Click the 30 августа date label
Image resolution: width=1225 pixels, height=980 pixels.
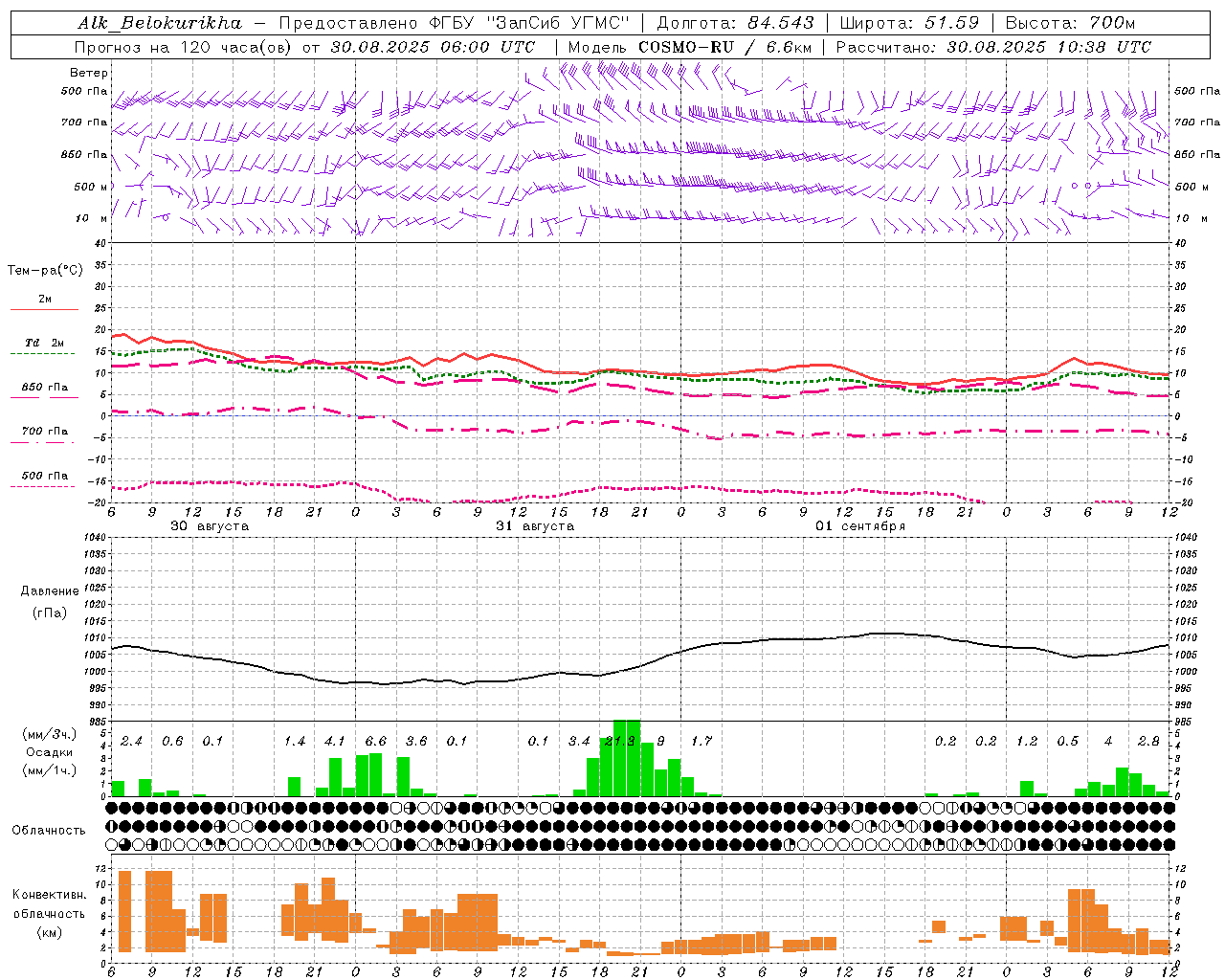pyautogui.click(x=210, y=526)
